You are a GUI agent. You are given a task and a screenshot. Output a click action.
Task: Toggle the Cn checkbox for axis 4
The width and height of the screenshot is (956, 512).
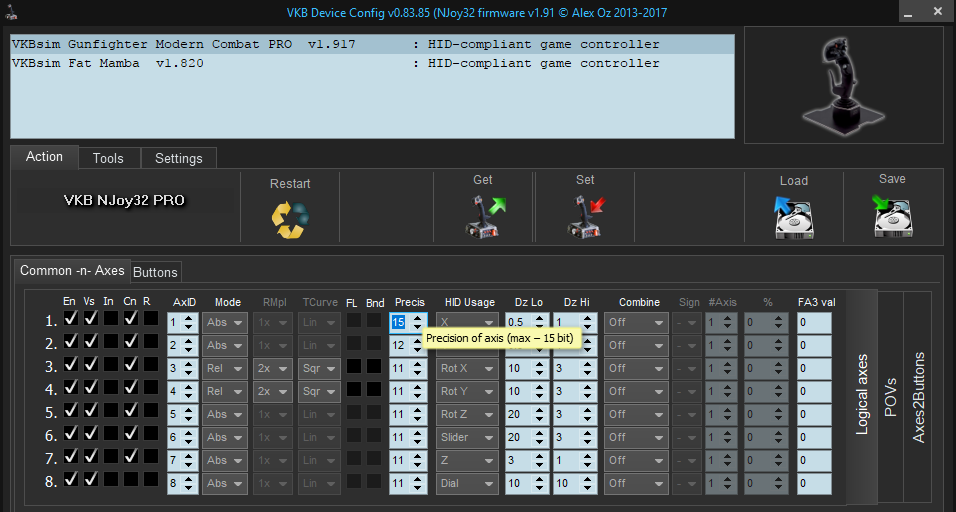coord(130,388)
